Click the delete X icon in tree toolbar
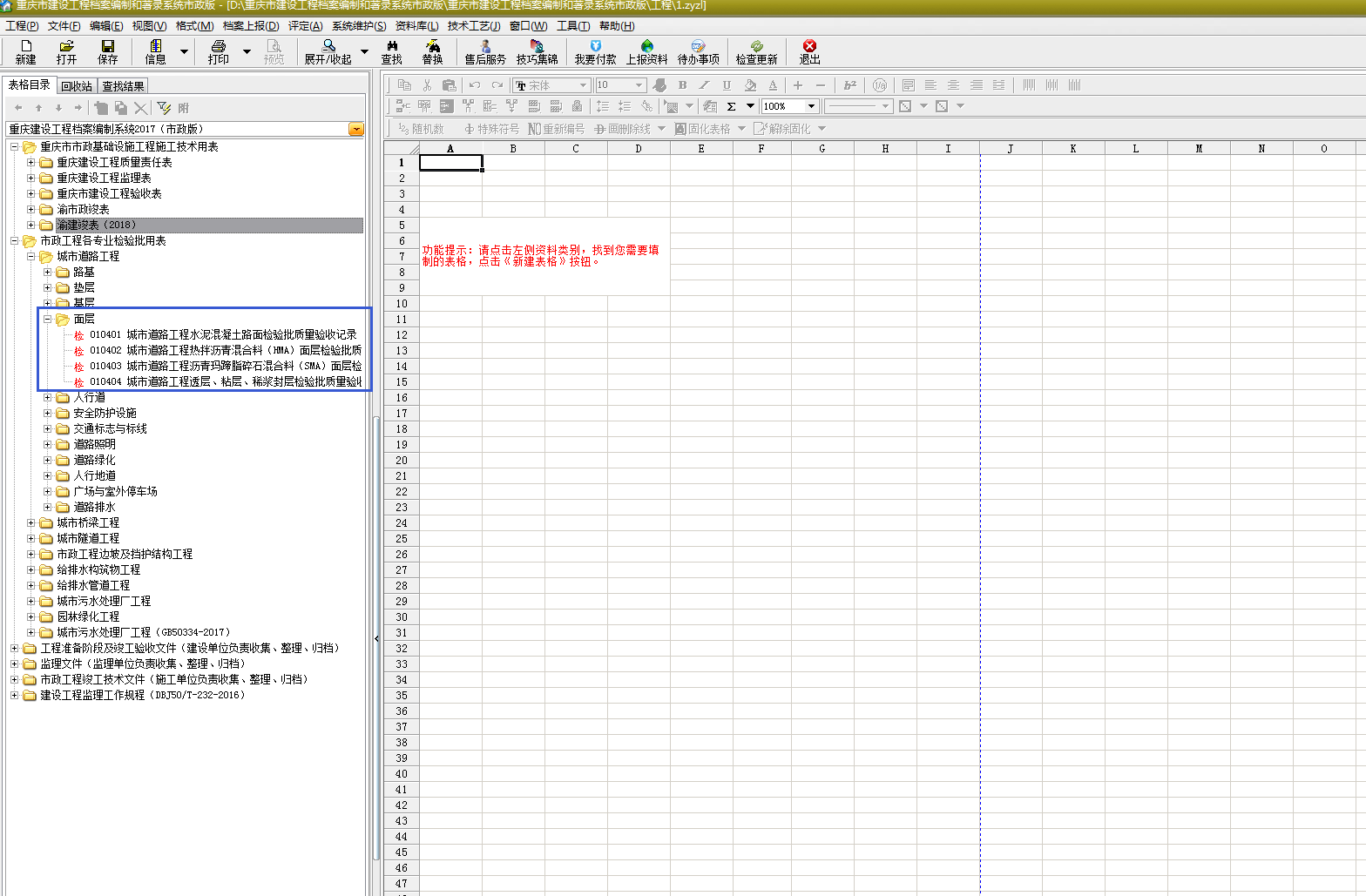 click(140, 107)
